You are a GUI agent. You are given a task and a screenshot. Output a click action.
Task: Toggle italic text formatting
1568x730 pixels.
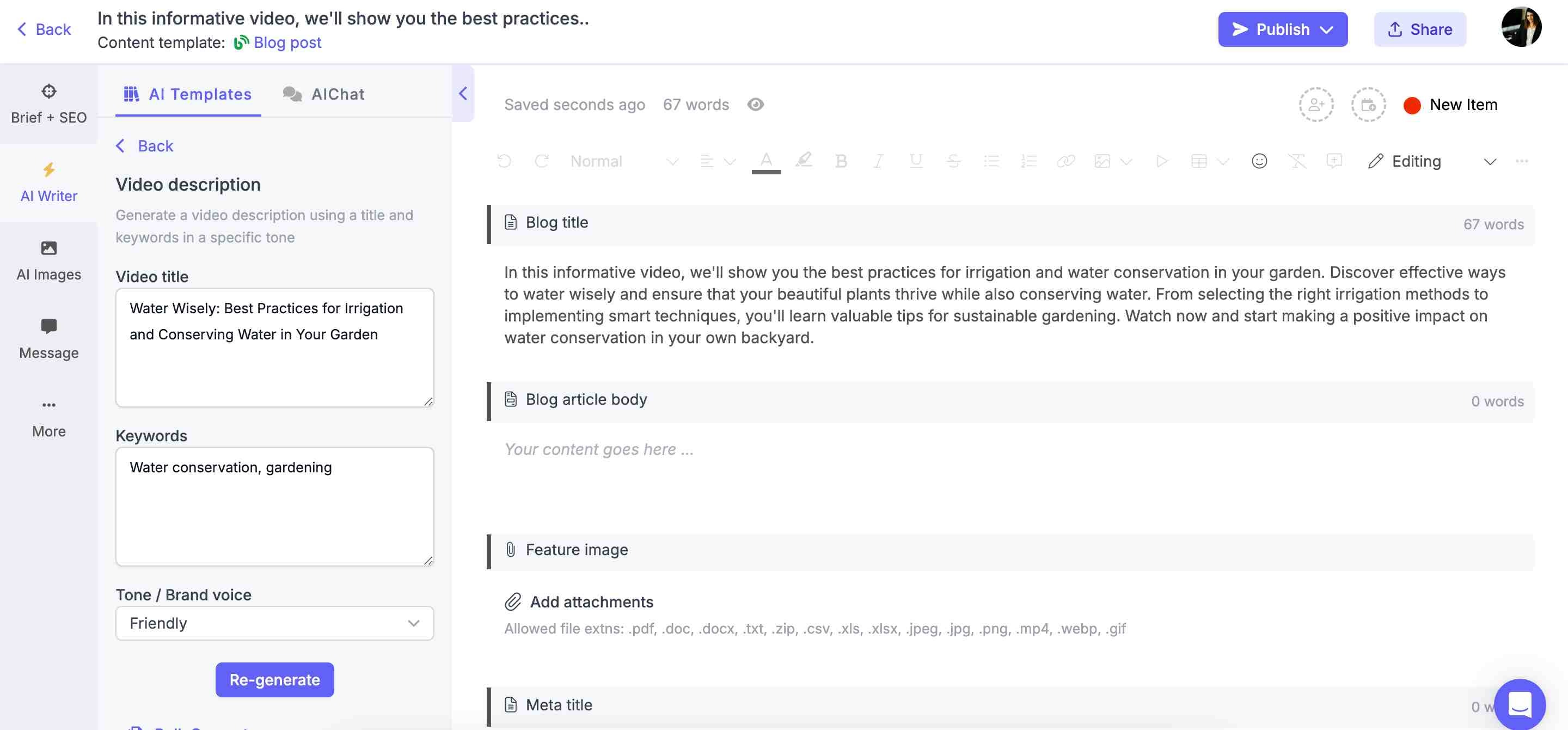coord(878,161)
